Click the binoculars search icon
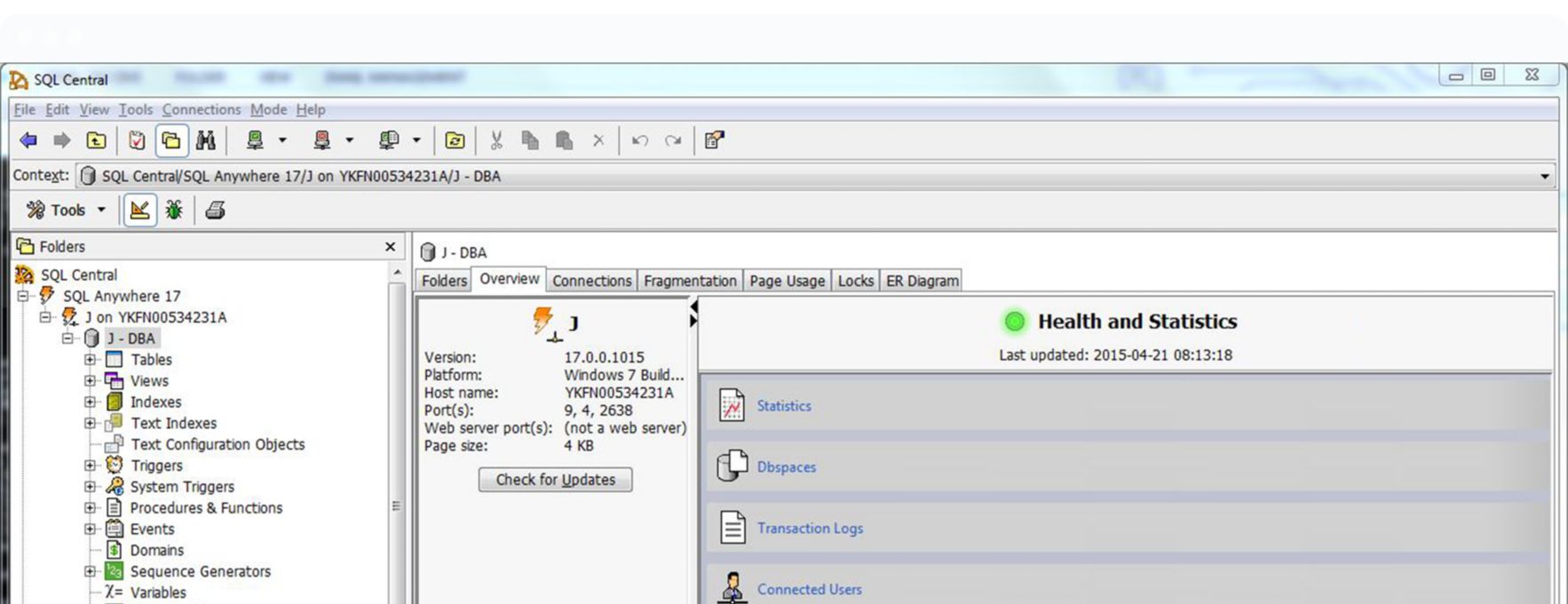 point(206,140)
